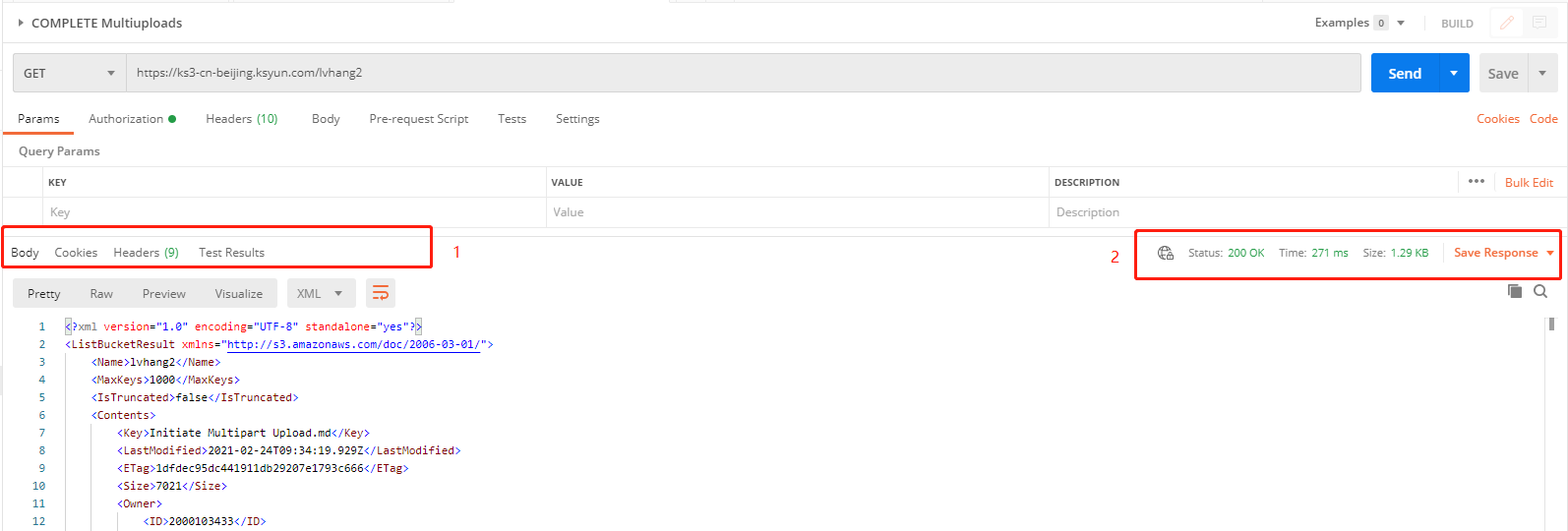Screen dimensions: 1568x531
Task: Toggle line wrap icon in response viewer
Action: (x=381, y=293)
